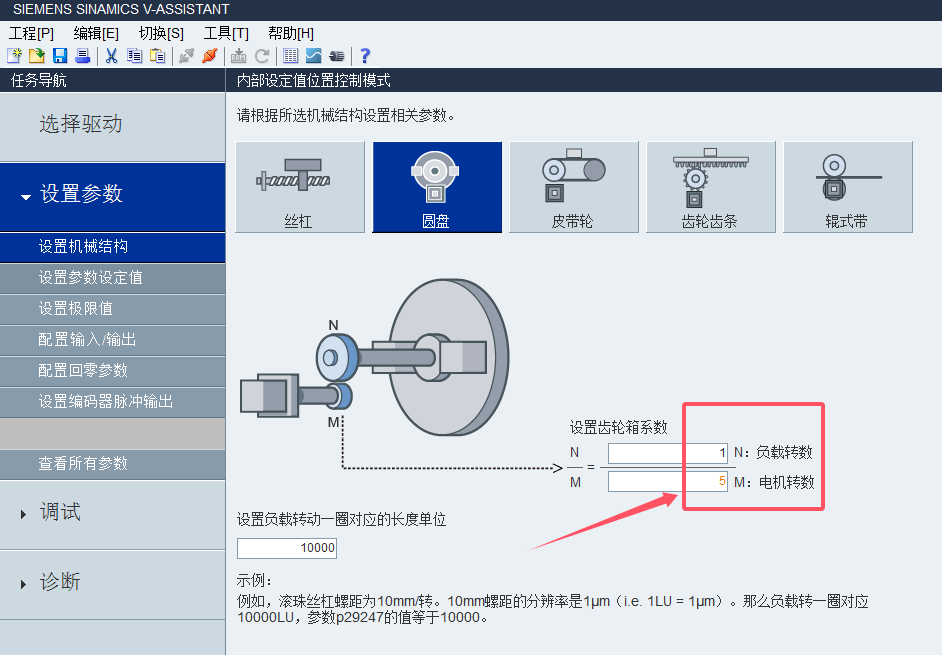Select the 齿轮齿条 rack and pinion mechanism
The height and width of the screenshot is (655, 942).
(x=710, y=187)
